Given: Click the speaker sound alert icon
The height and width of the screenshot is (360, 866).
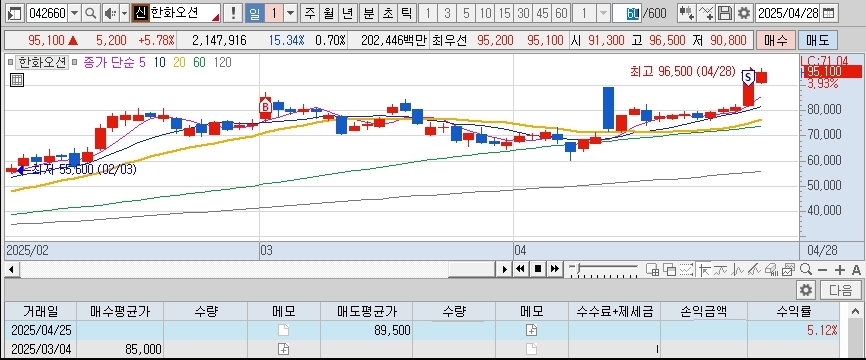Looking at the screenshot, I should coord(110,13).
